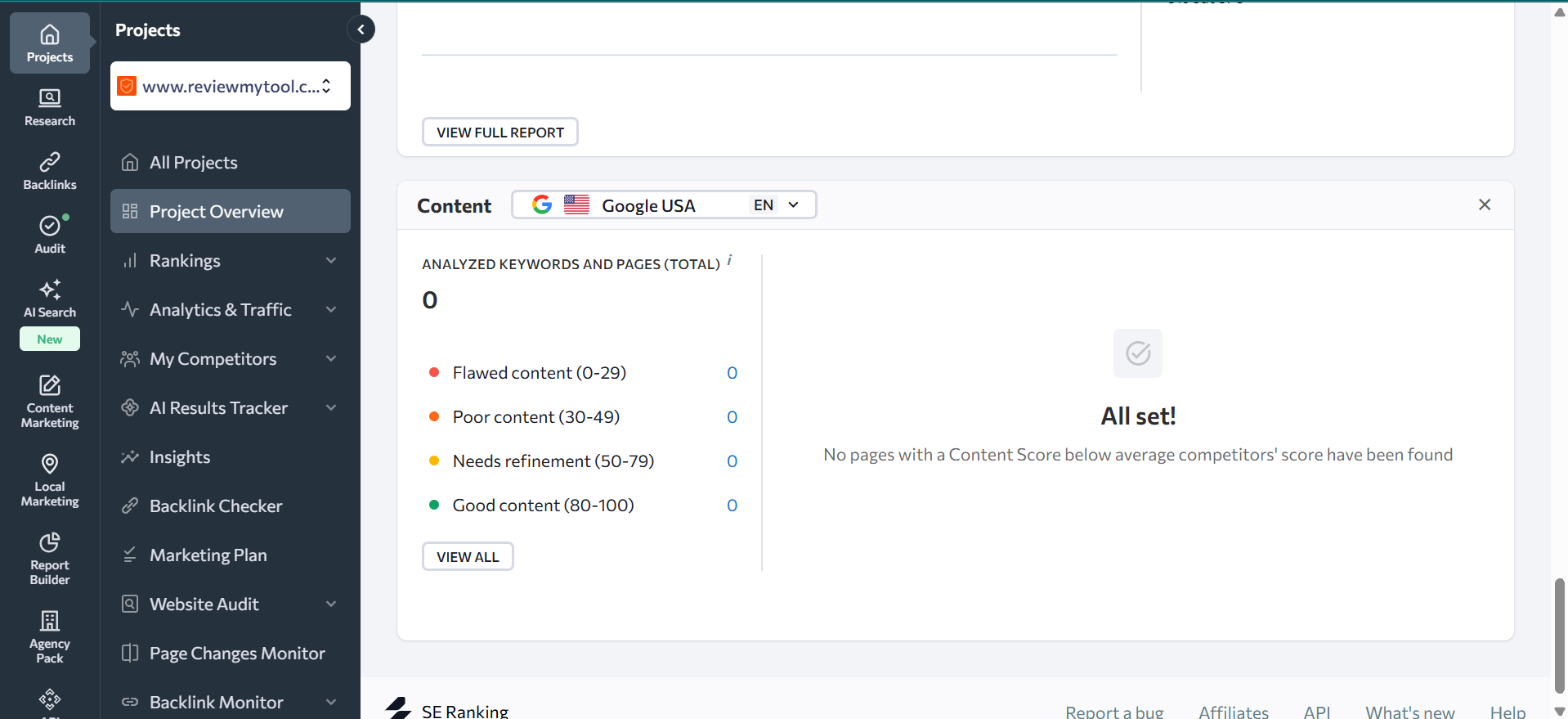
Task: Click the Needs refinement count 0
Action: pyautogui.click(x=732, y=461)
